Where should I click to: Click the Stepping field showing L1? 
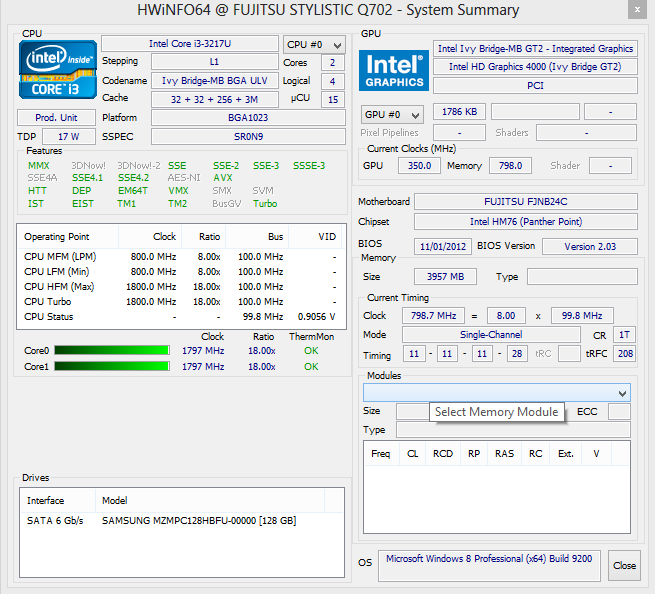pos(215,62)
